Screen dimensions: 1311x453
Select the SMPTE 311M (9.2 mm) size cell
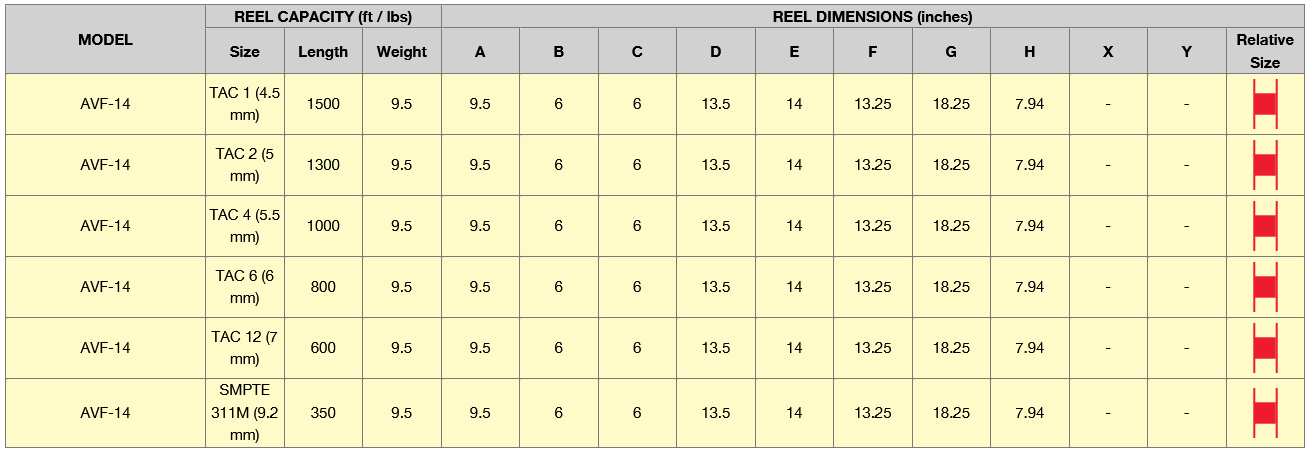244,412
